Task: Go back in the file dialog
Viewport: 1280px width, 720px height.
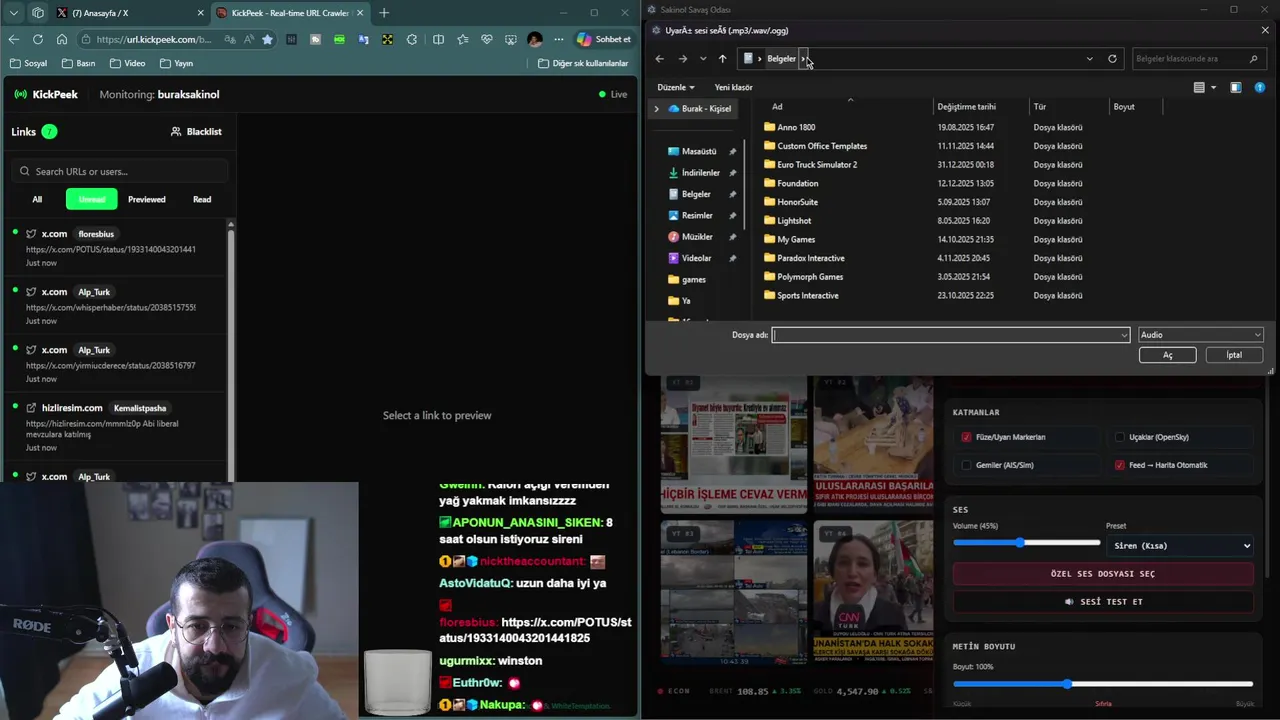Action: [x=660, y=59]
